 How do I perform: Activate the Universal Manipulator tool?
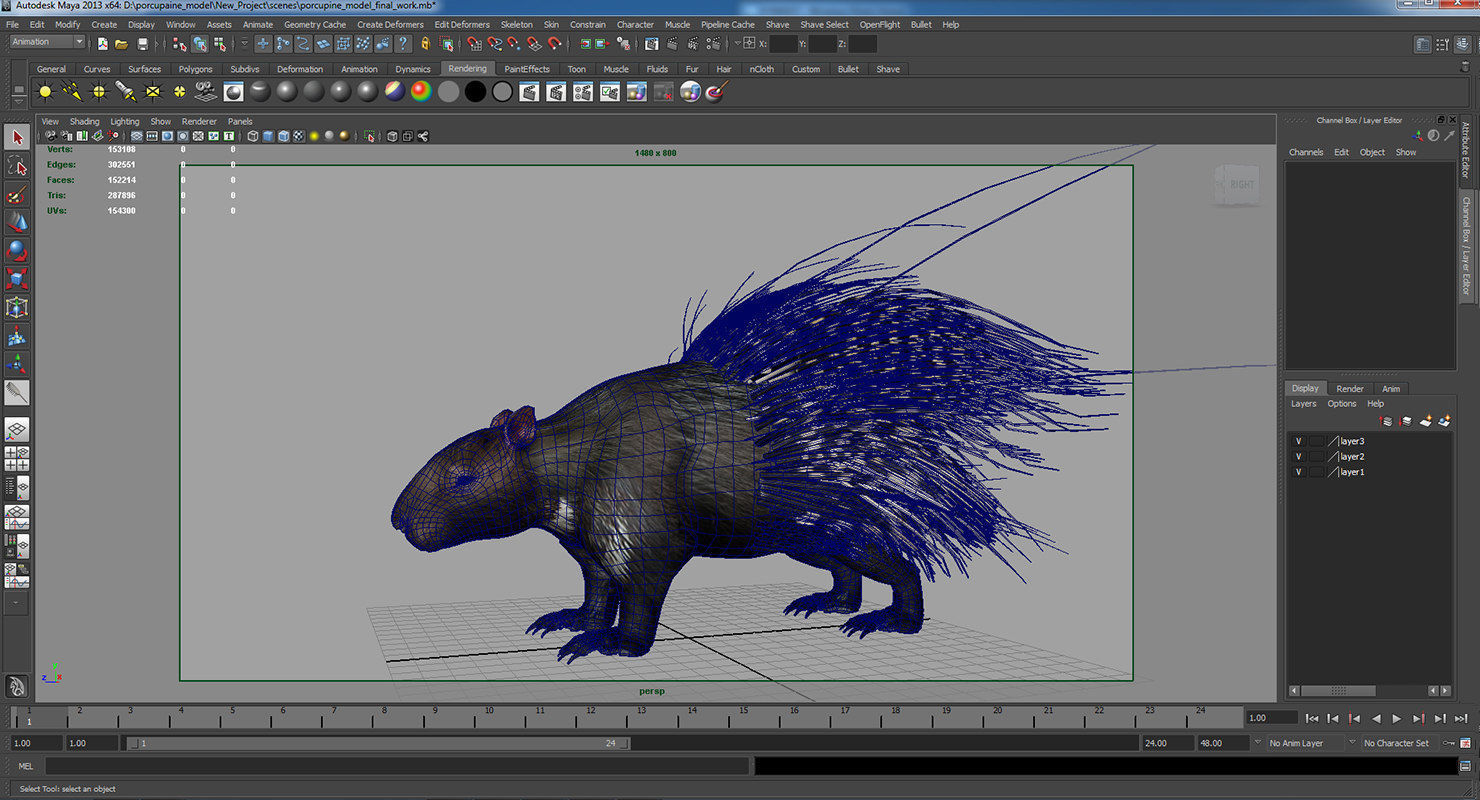coord(17,307)
